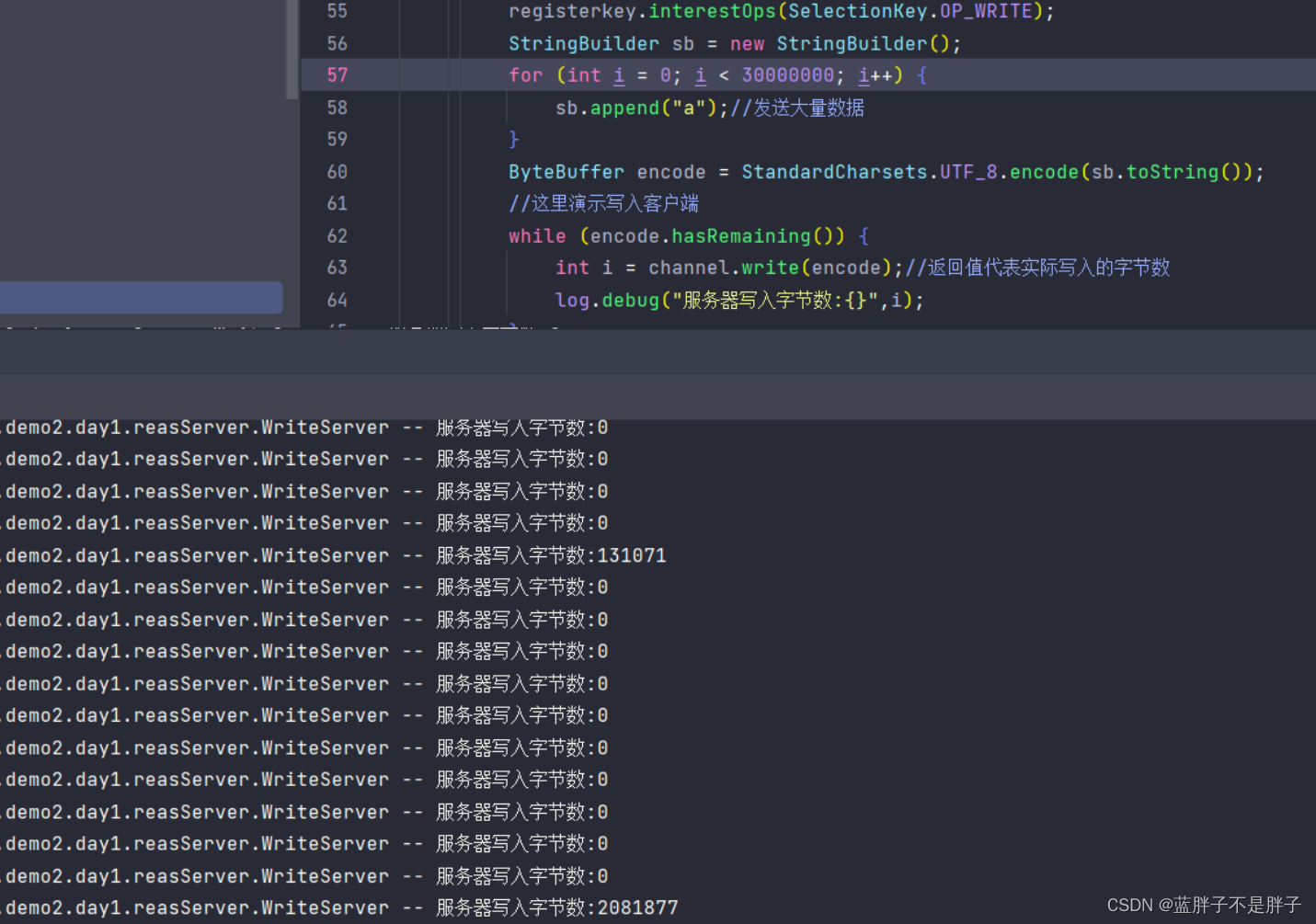The image size is (1316, 924).
Task: Select highlighted line number 57 in gutter
Action: point(338,75)
